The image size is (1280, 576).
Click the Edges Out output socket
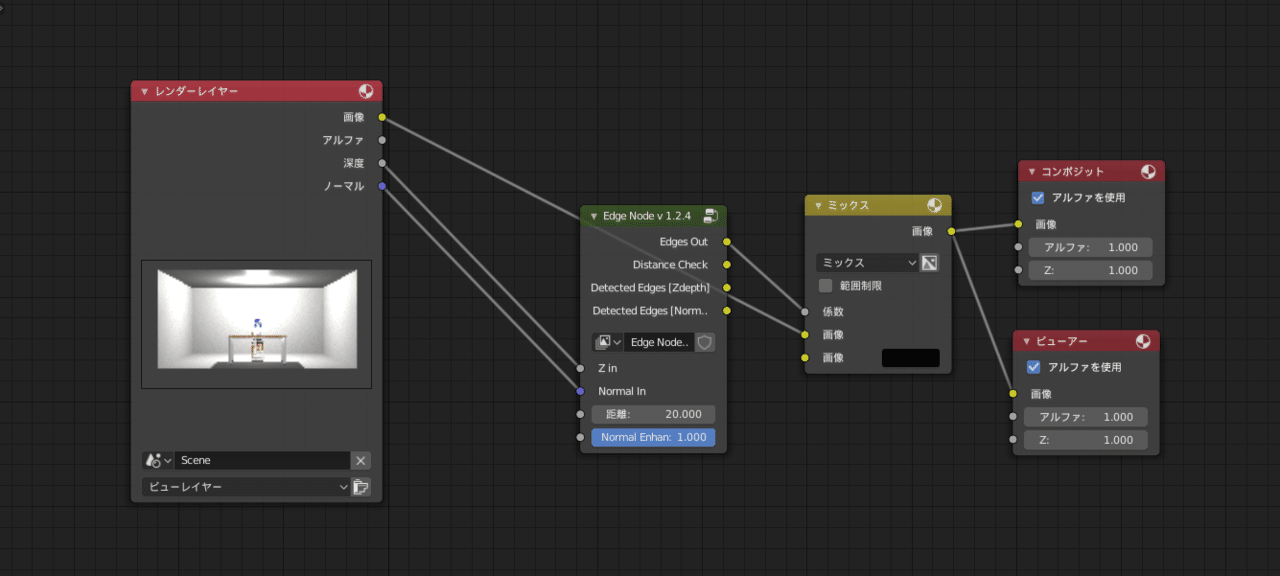tap(726, 241)
